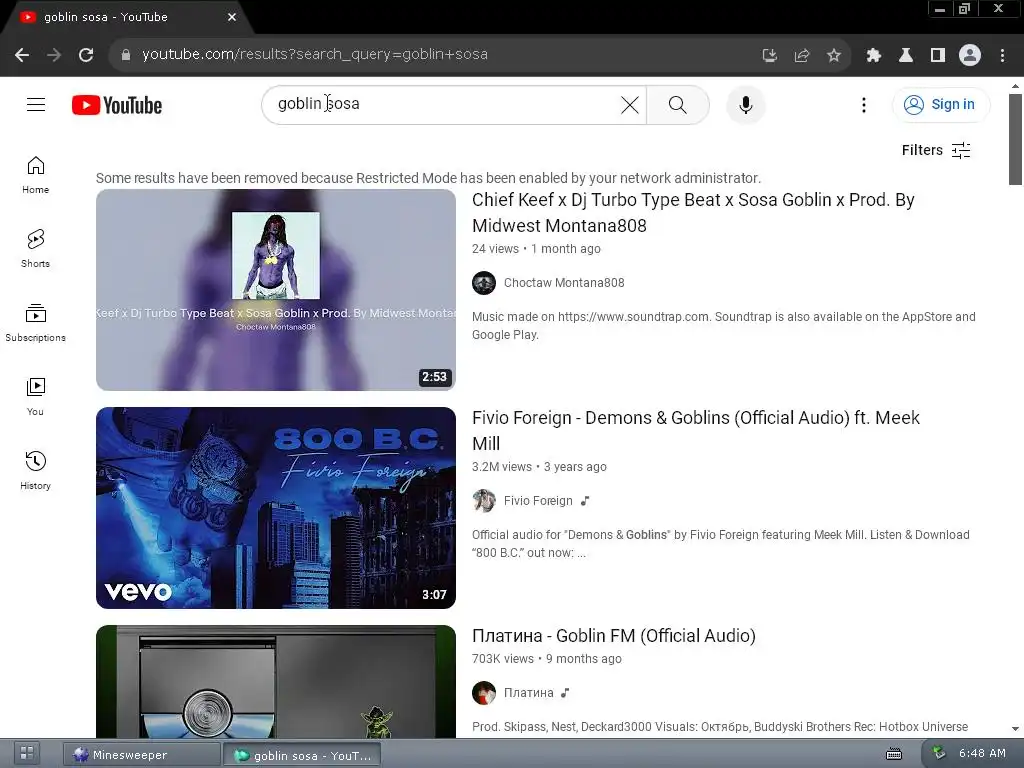Share this page via share icon
The width and height of the screenshot is (1024, 768).
[802, 55]
